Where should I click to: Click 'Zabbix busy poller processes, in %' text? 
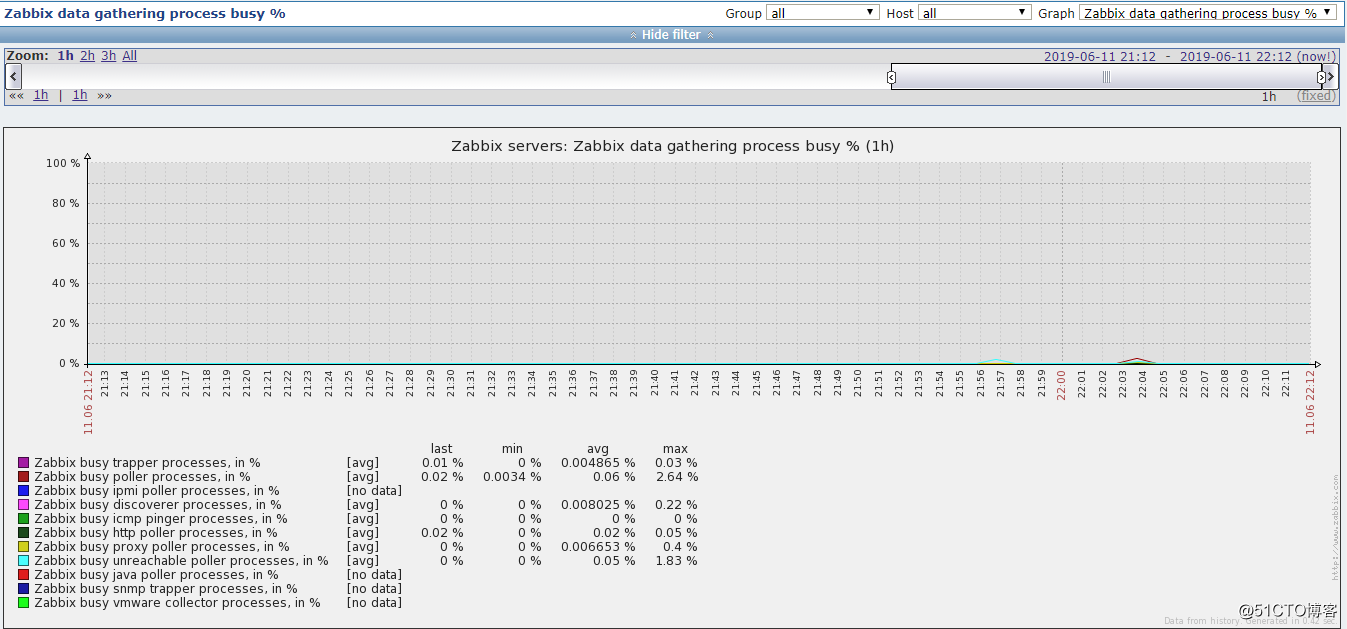coord(142,477)
